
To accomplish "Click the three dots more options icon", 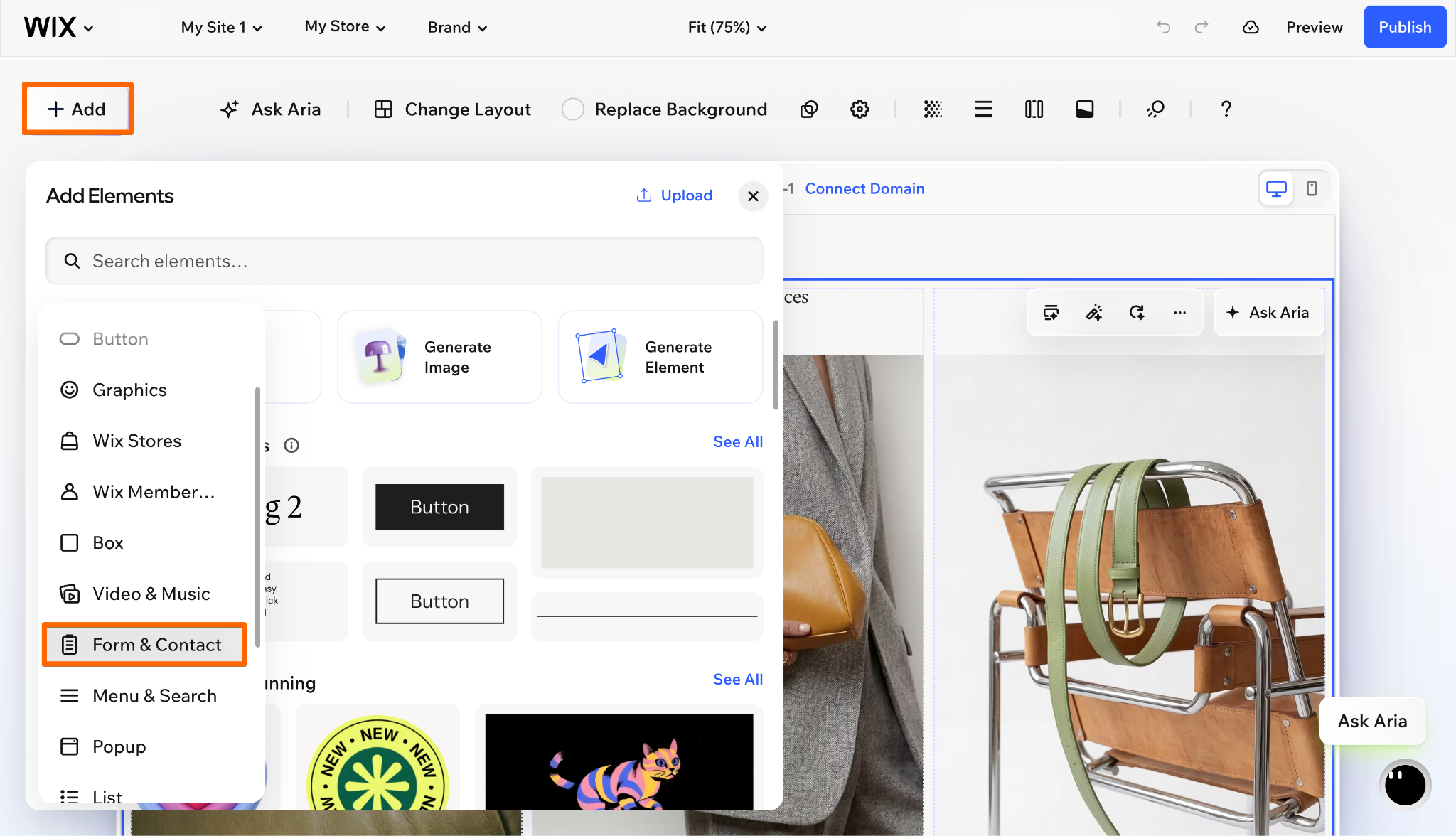I will coord(1179,312).
